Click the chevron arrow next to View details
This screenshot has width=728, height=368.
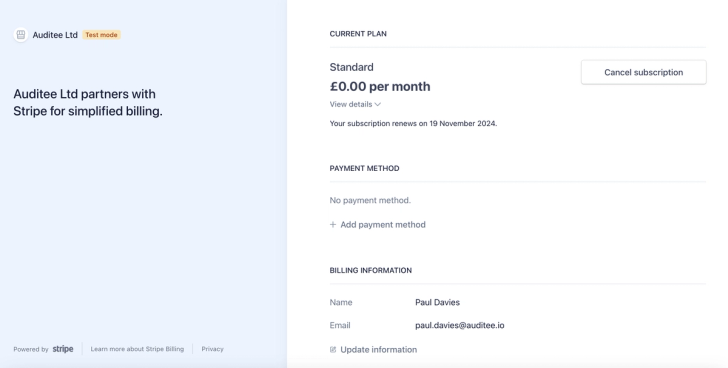(377, 104)
